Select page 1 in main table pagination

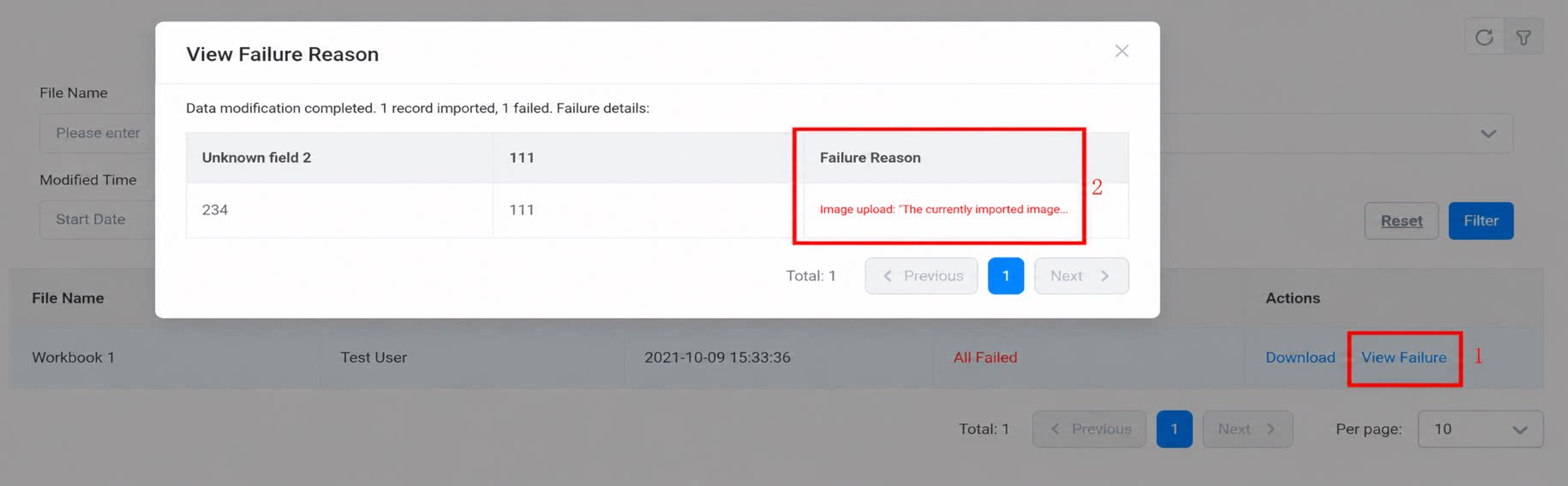point(1174,429)
